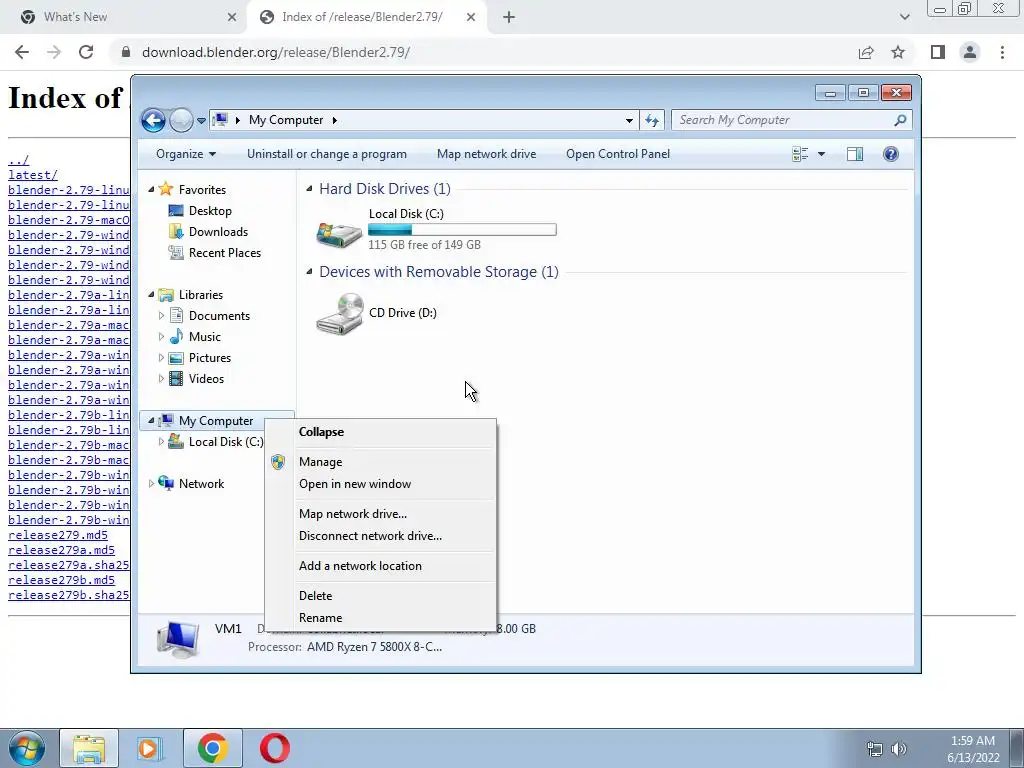The height and width of the screenshot is (768, 1024).
Task: Open Chrome three-dot menu
Action: click(x=1002, y=52)
